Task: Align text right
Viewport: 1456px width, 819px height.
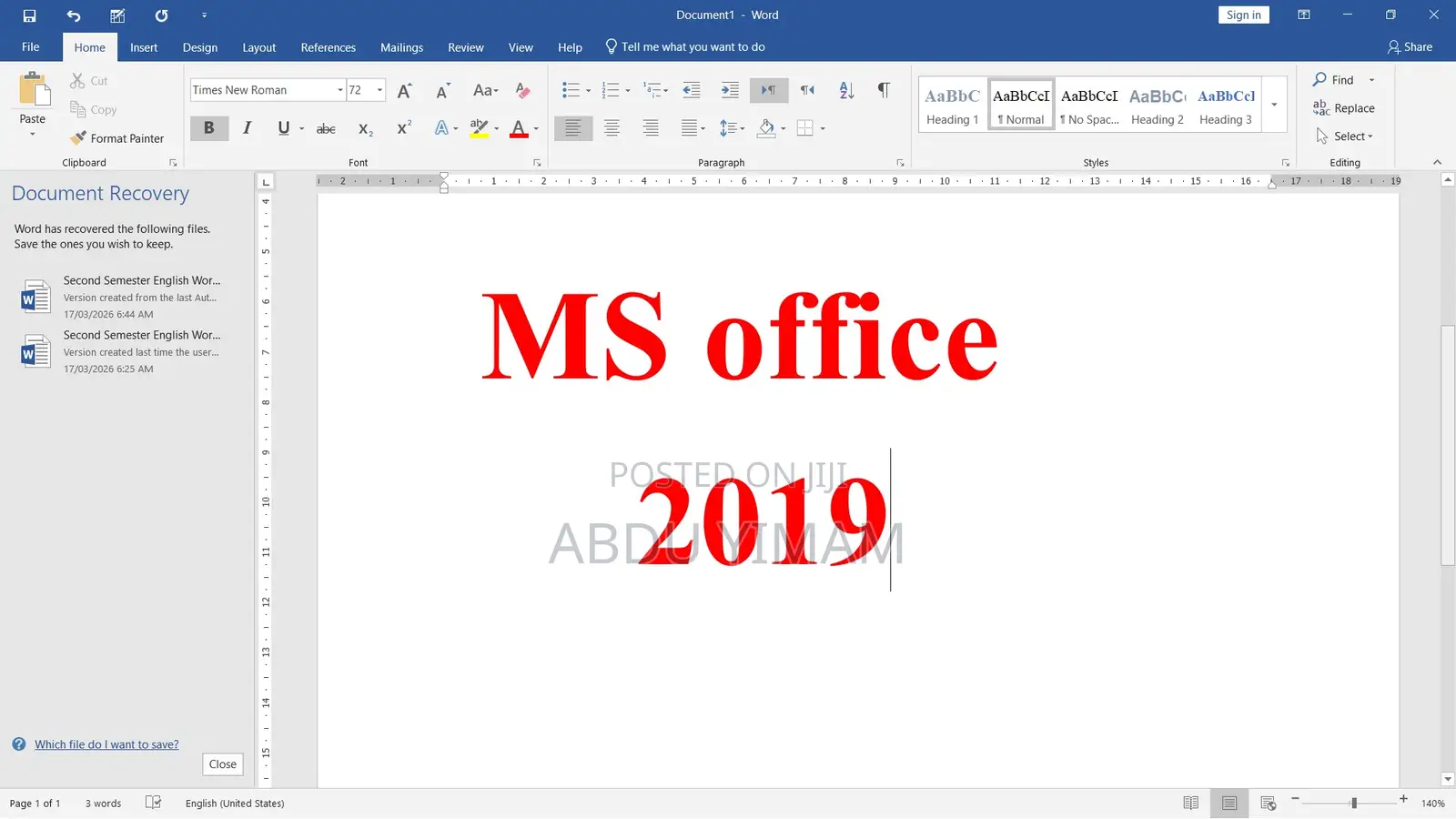Action: click(x=651, y=128)
